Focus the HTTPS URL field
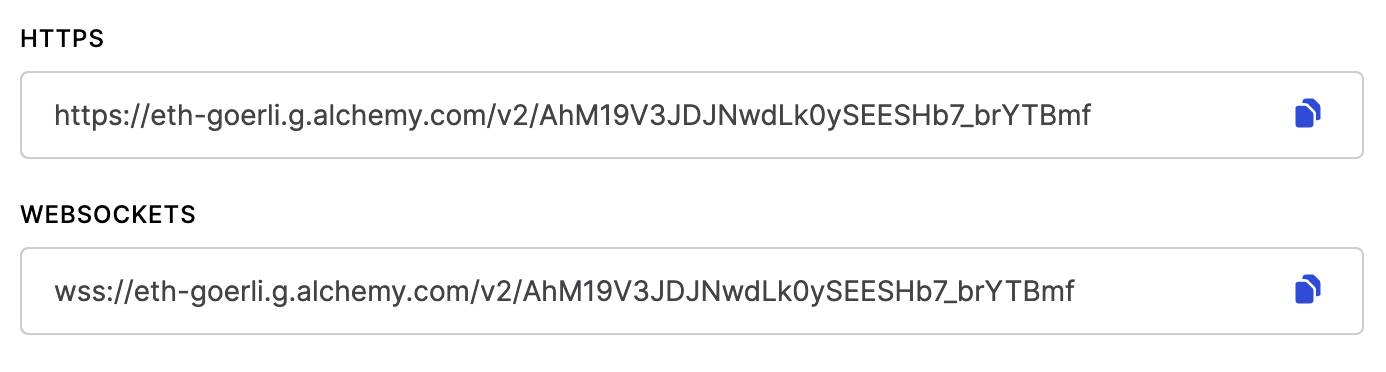 pos(692,115)
